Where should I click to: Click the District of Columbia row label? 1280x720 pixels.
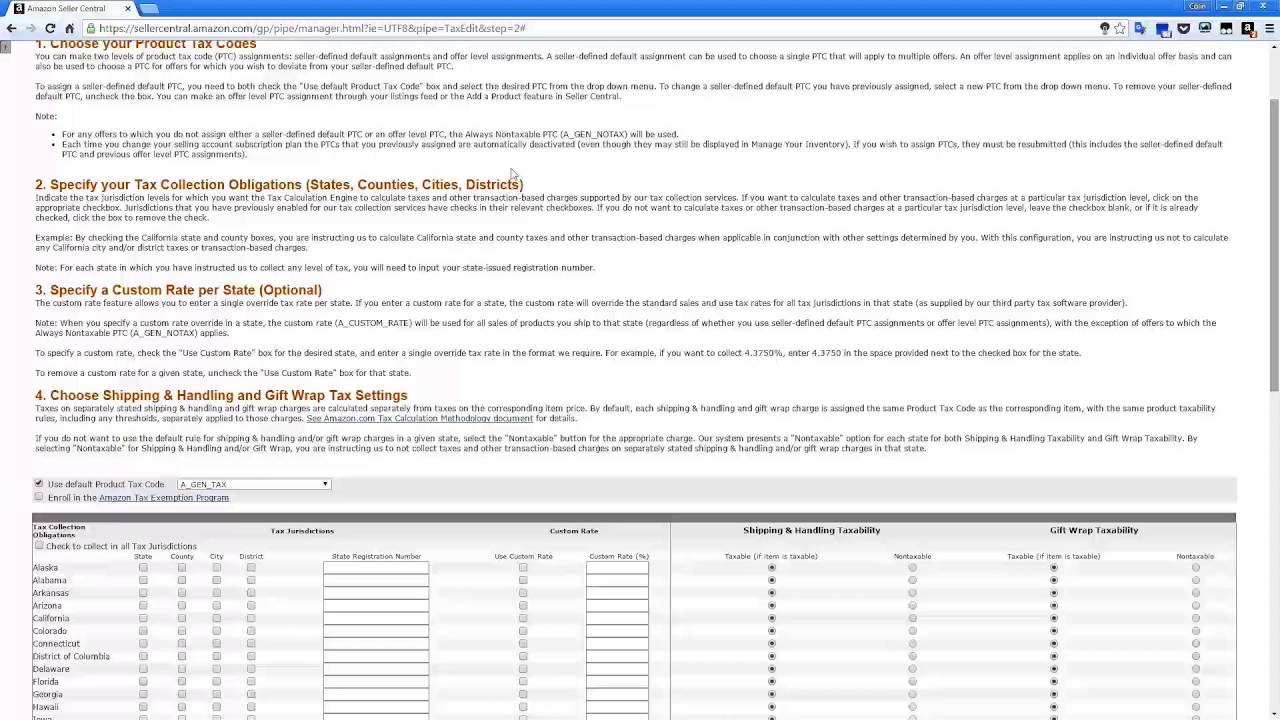pos(71,656)
